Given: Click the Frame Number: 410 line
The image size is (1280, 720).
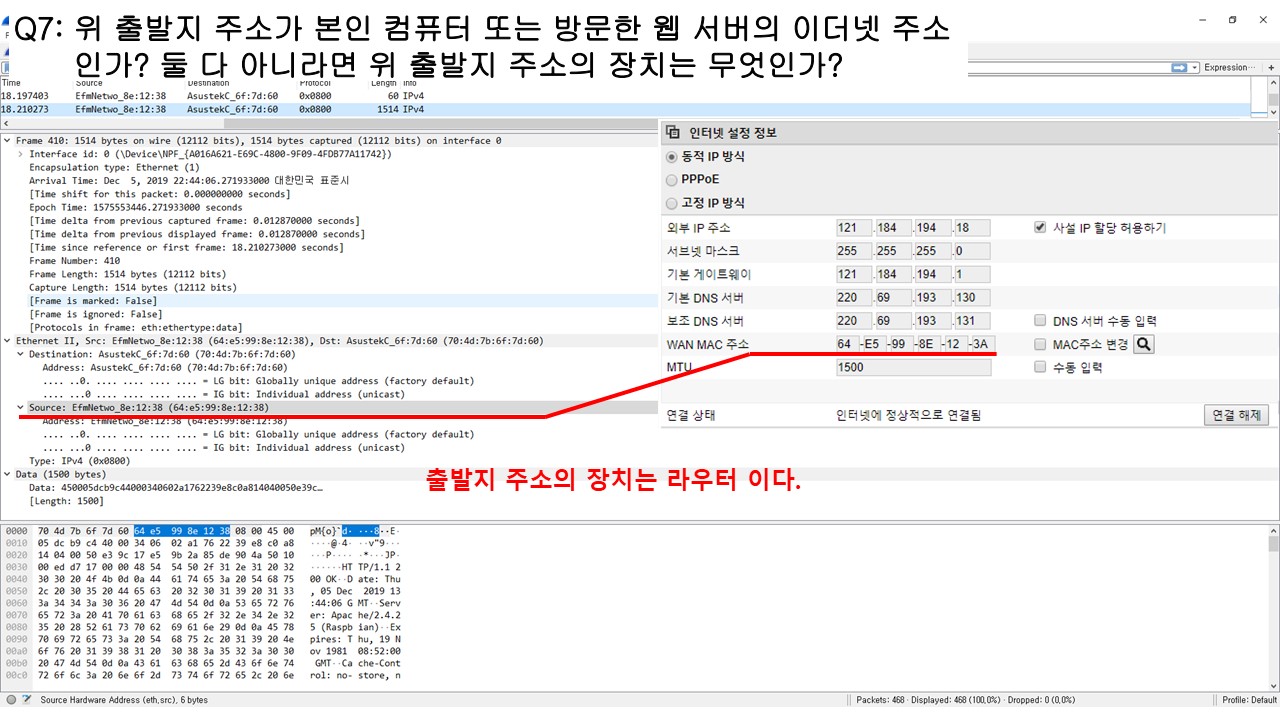Looking at the screenshot, I should click(x=74, y=261).
